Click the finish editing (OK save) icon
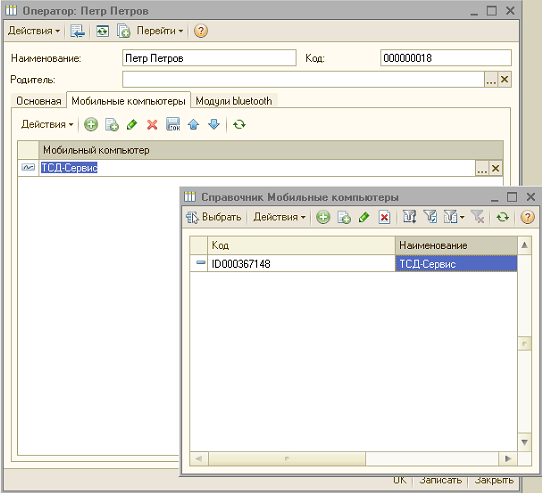Screen dimensions: 542x493 point(173,124)
